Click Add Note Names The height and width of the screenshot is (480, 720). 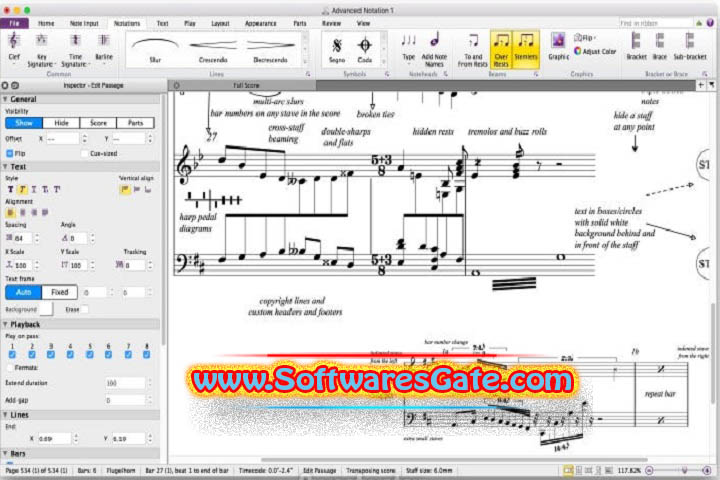pos(434,50)
